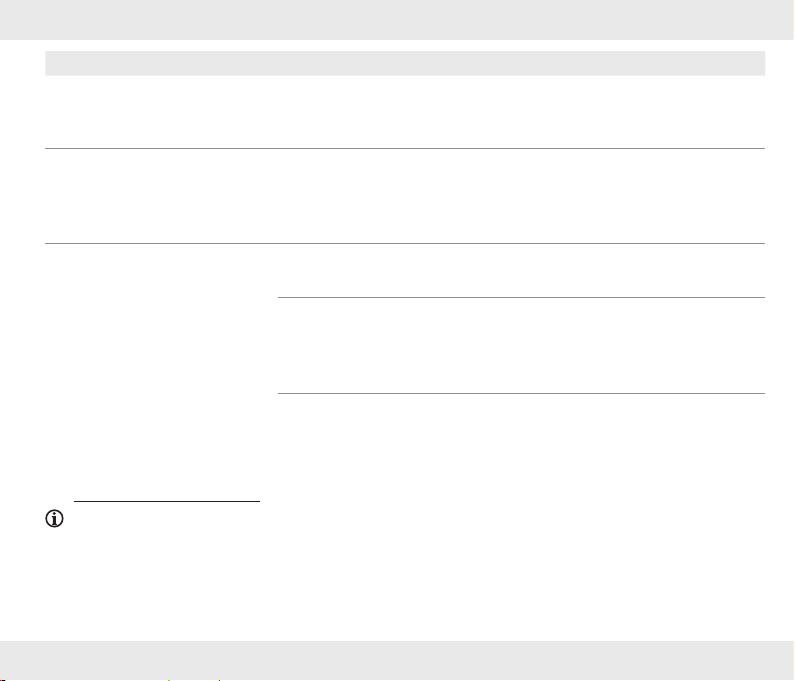795x681 pixels.
Task: Click the bottom right sub-row of third row
Action: coord(521,445)
